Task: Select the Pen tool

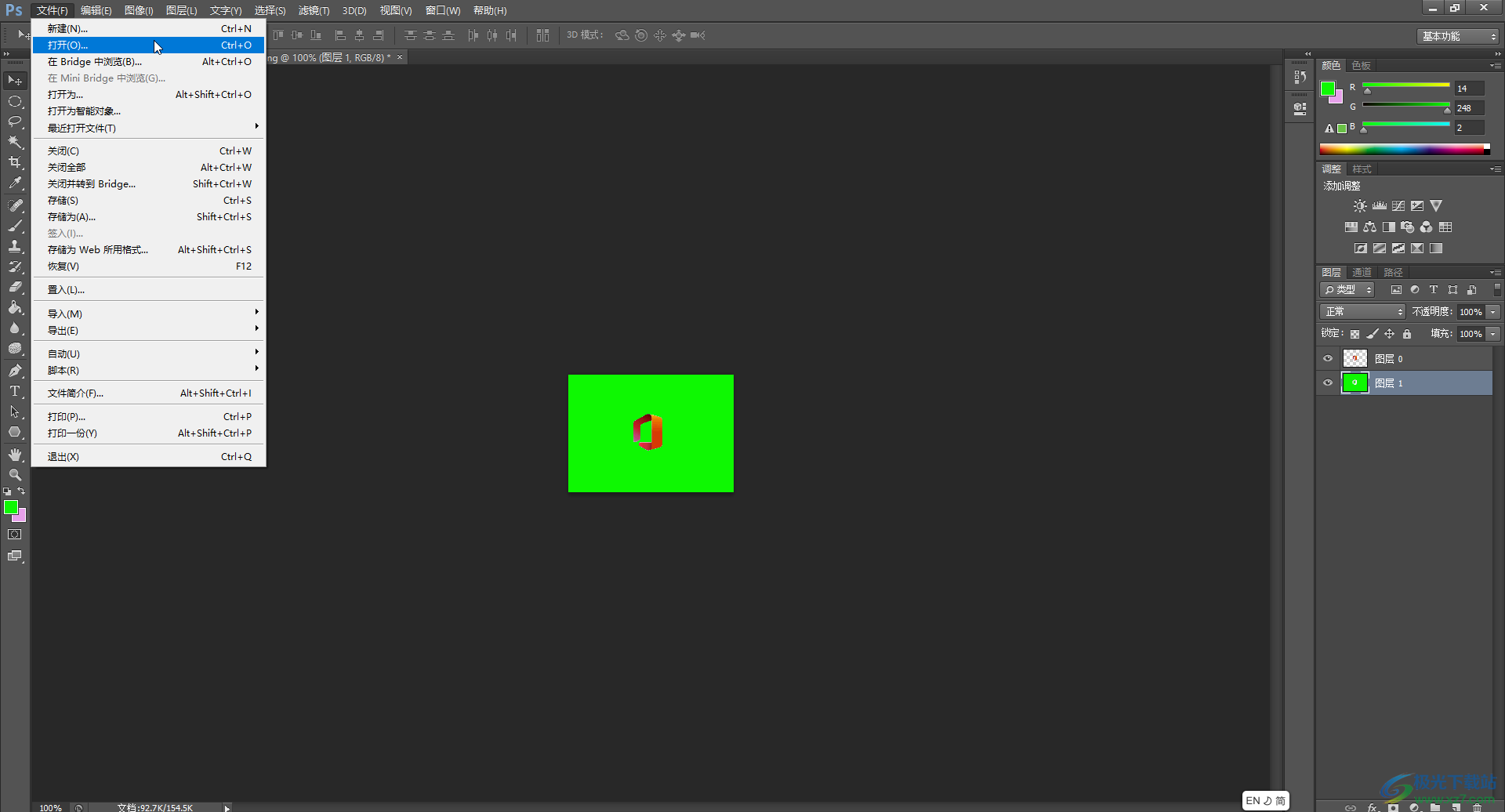Action: click(x=15, y=371)
